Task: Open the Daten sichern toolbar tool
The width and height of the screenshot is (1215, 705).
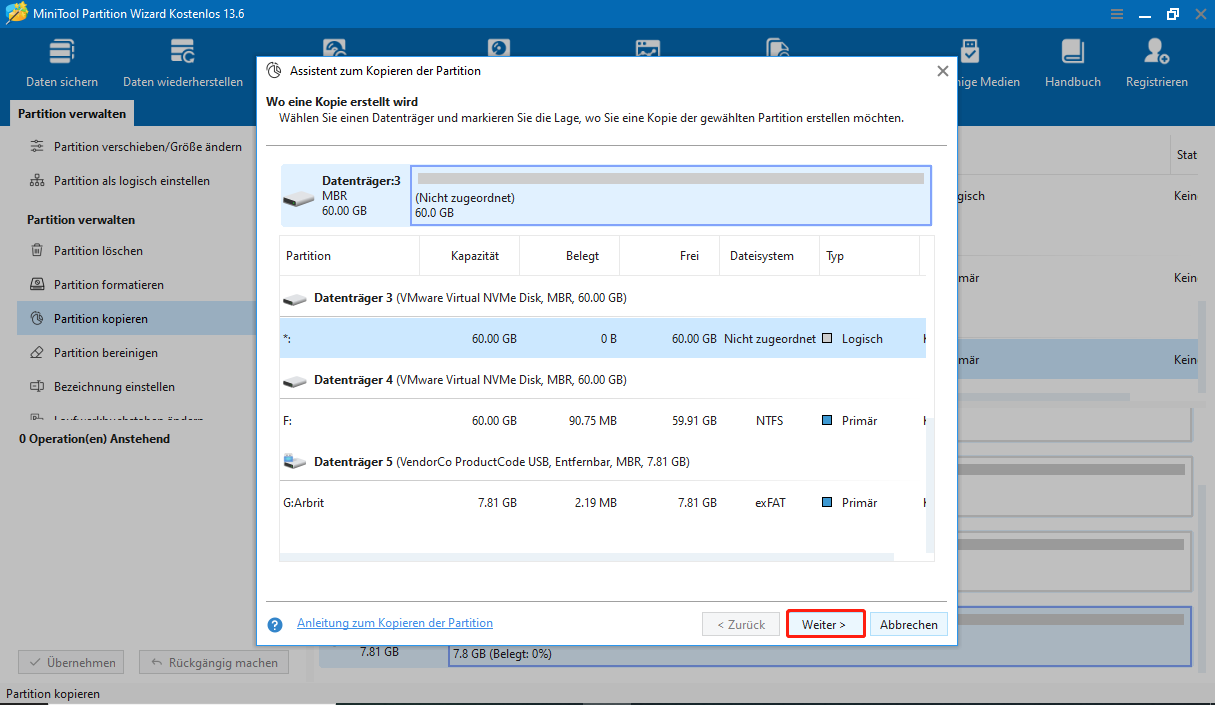Action: (x=62, y=63)
